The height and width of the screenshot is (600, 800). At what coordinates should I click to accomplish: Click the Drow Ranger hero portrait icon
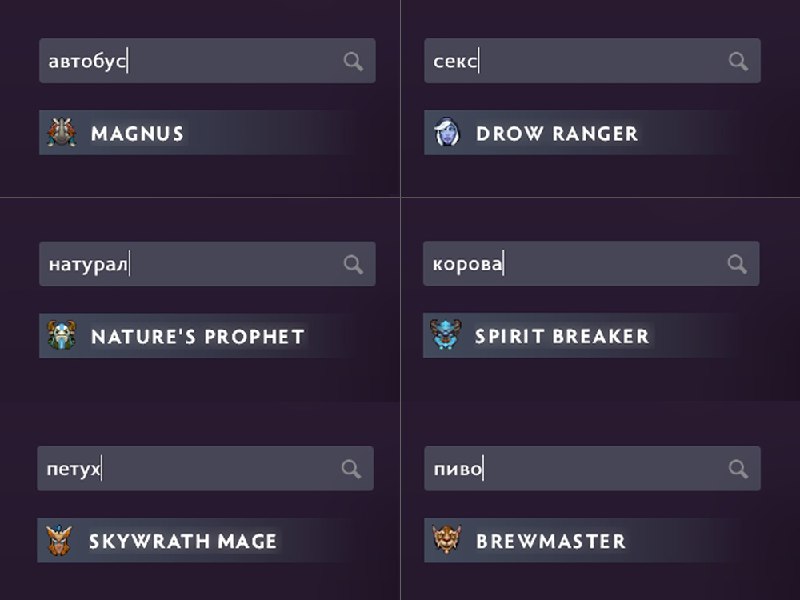coord(446,133)
